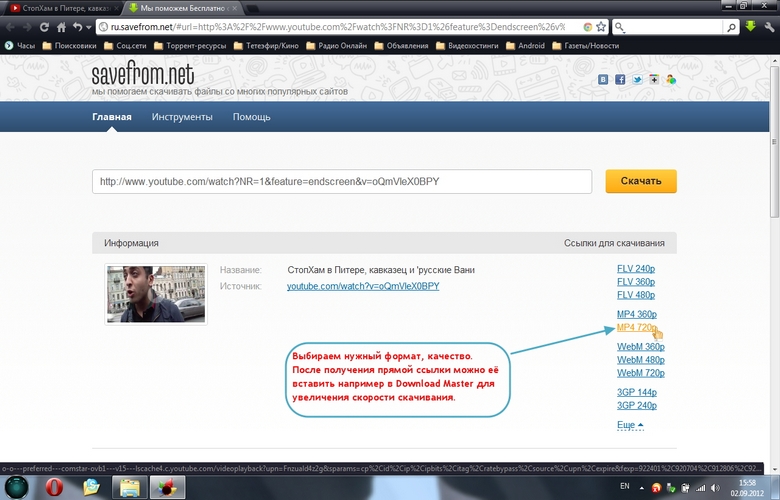The width and height of the screenshot is (780, 500).
Task: Open the Часы bookmark
Action: click(20, 46)
